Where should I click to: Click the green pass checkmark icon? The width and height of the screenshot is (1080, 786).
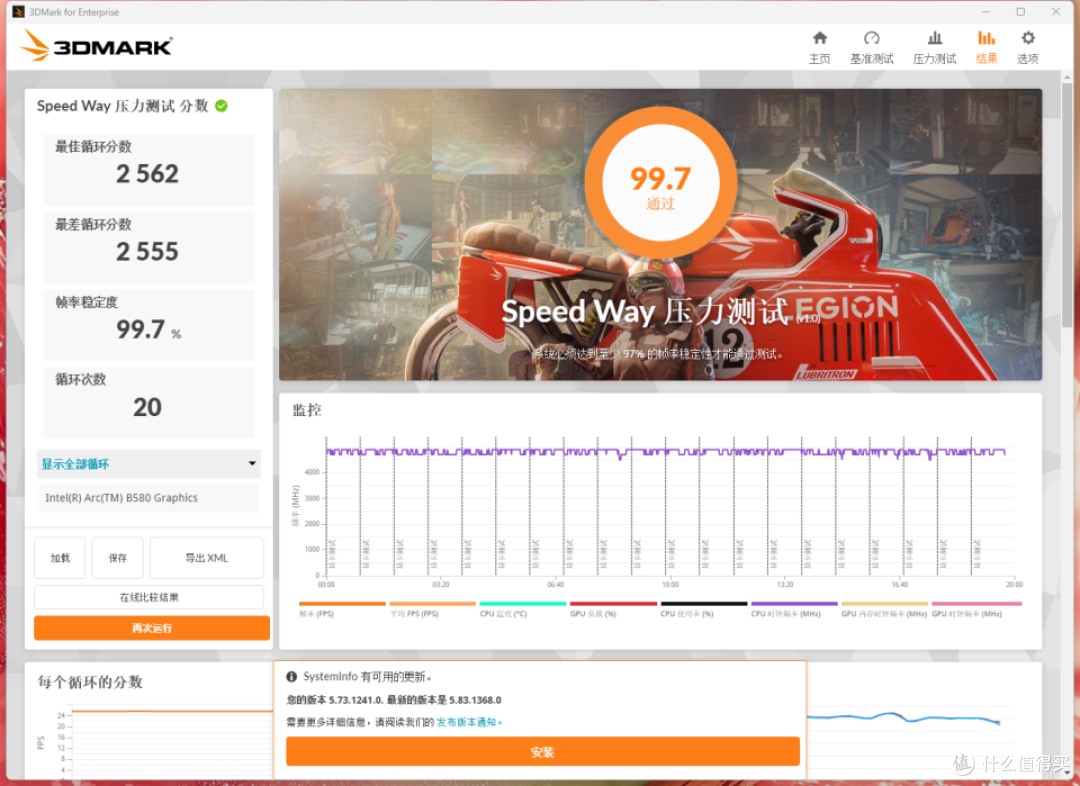221,105
